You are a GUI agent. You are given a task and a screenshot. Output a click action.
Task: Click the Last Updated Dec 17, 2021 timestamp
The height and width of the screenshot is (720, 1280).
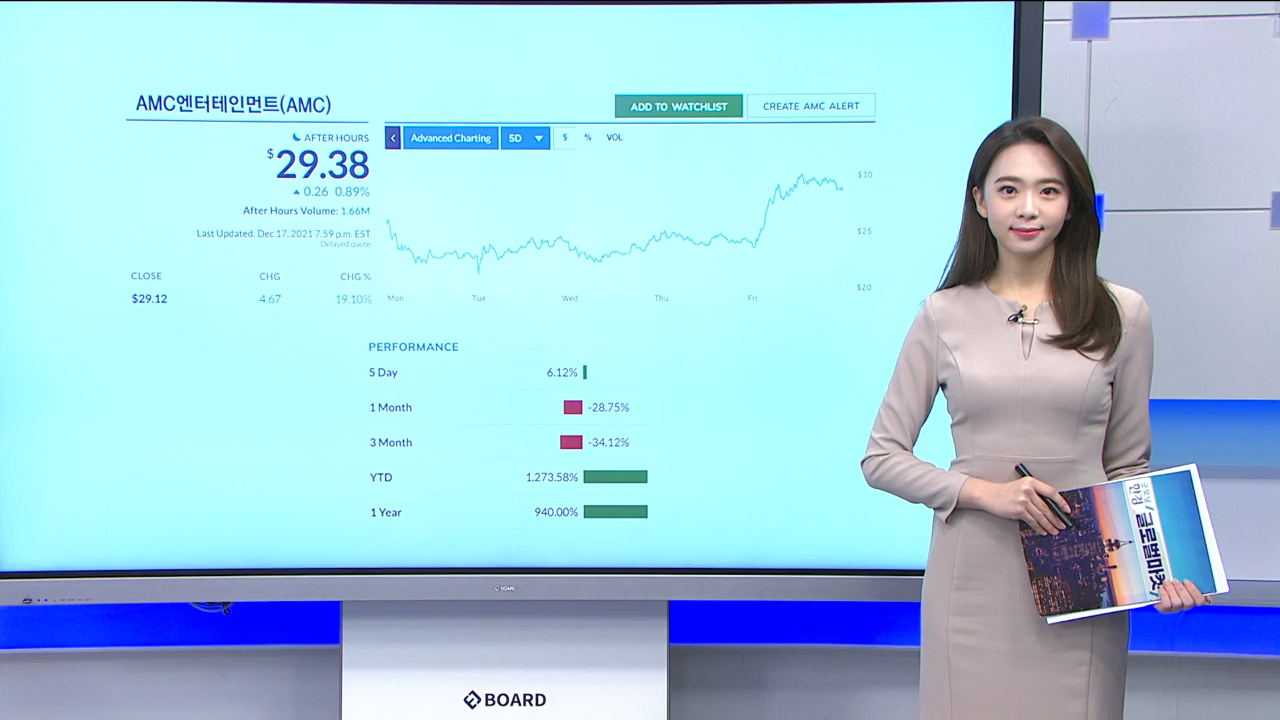point(283,234)
